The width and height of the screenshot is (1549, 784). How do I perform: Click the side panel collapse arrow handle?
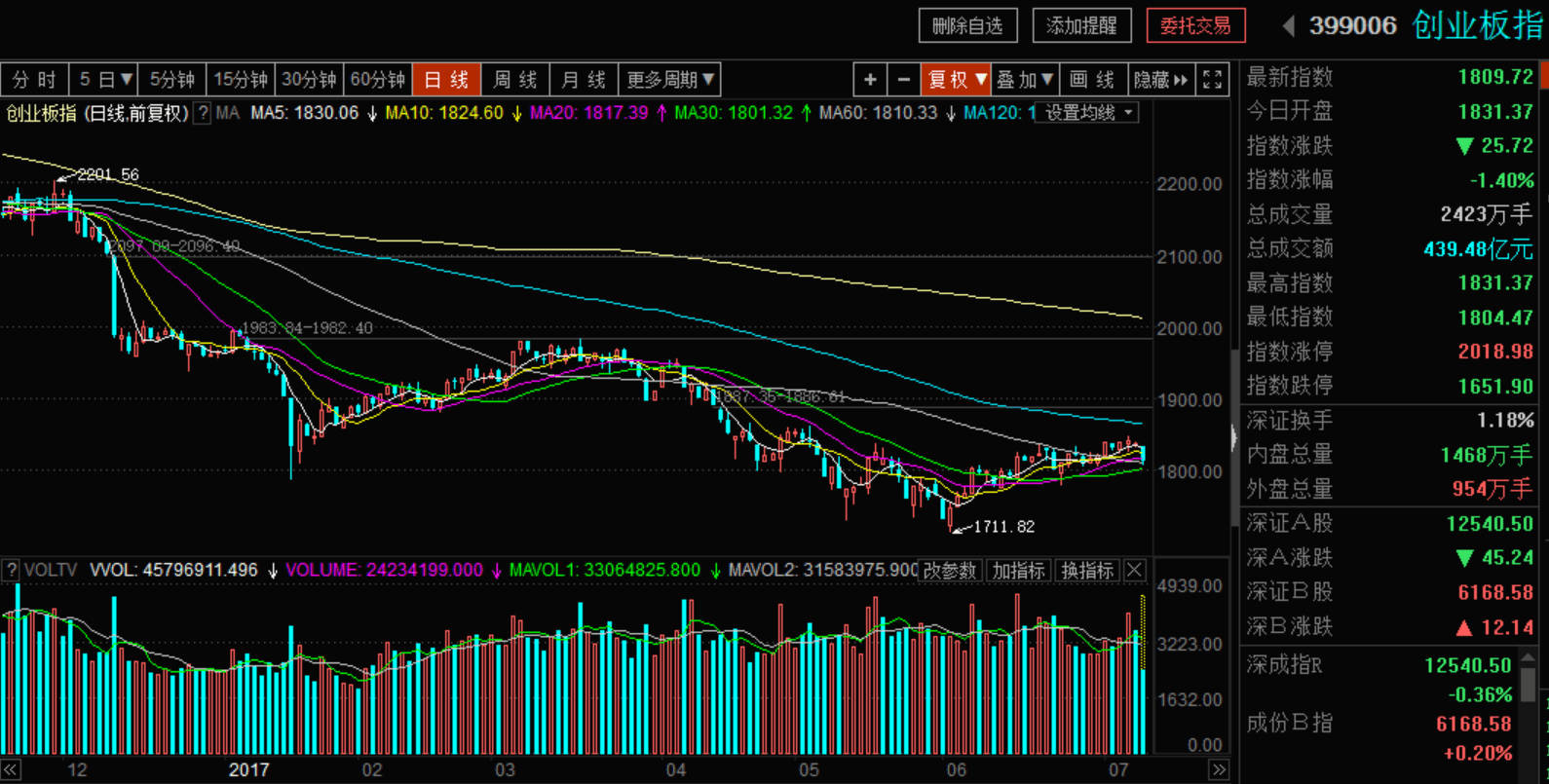1235,438
